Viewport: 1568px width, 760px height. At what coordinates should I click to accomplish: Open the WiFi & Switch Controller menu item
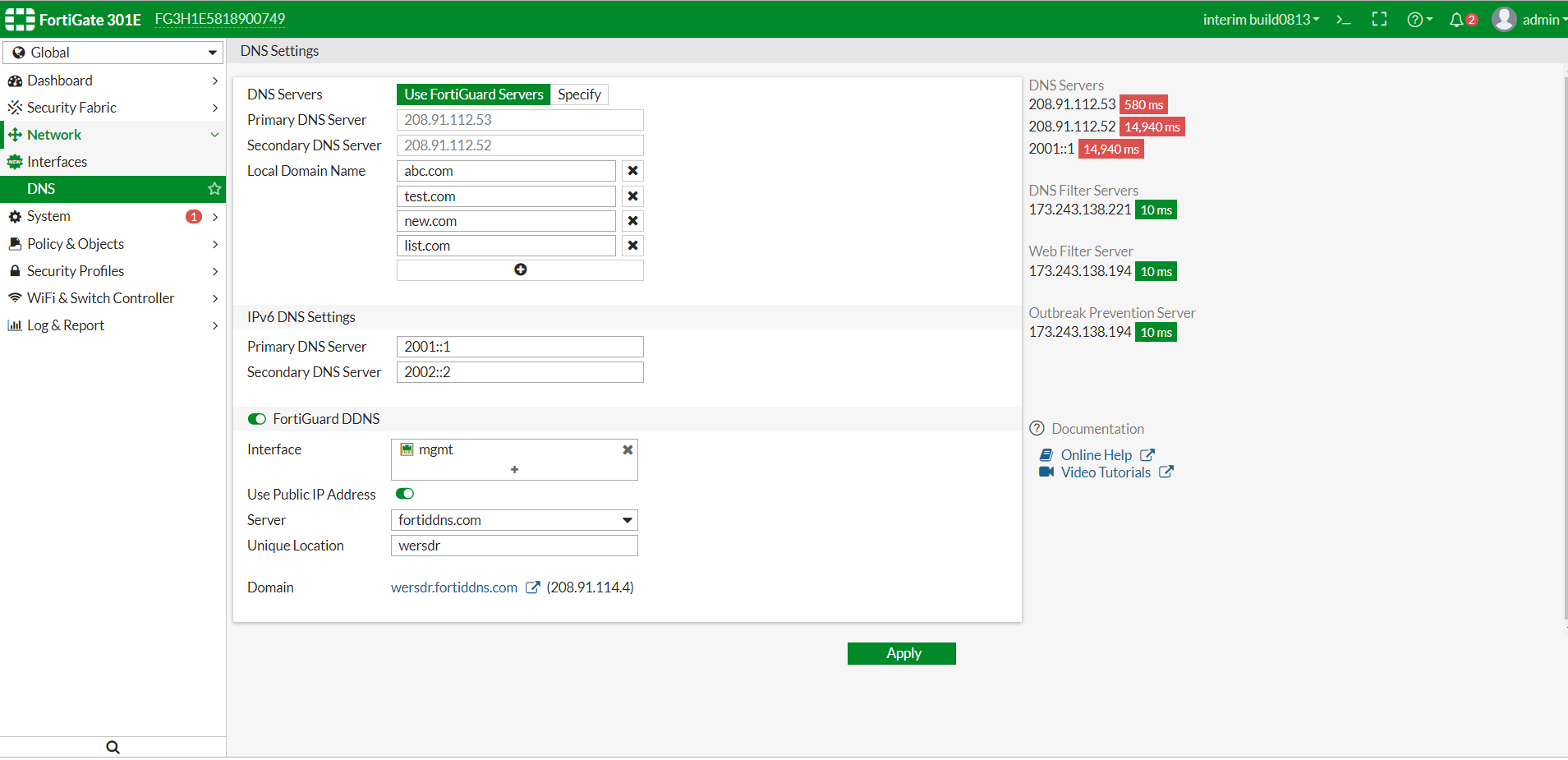point(113,298)
